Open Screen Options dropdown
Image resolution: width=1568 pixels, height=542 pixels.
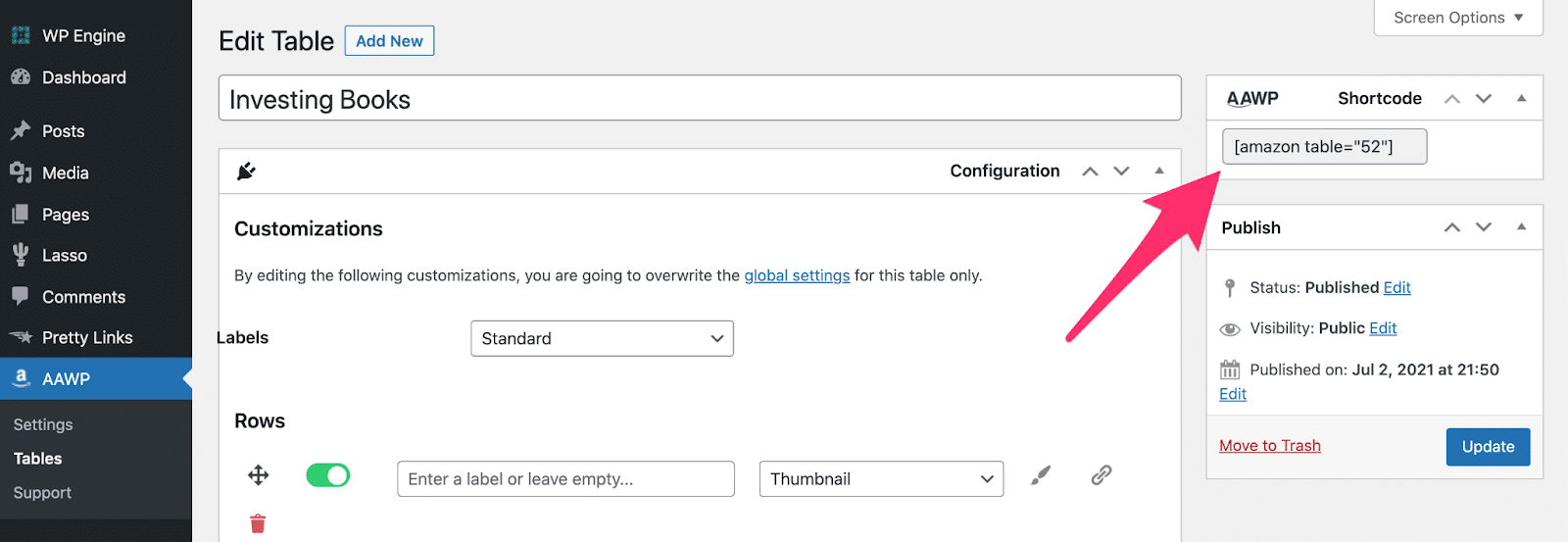click(1458, 18)
